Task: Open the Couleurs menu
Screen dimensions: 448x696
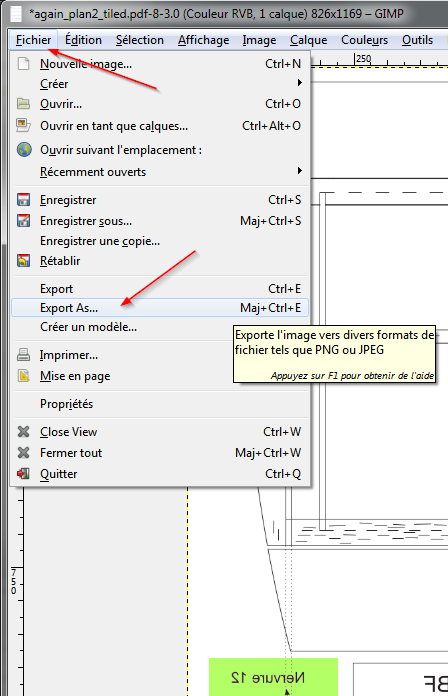Action: tap(365, 40)
